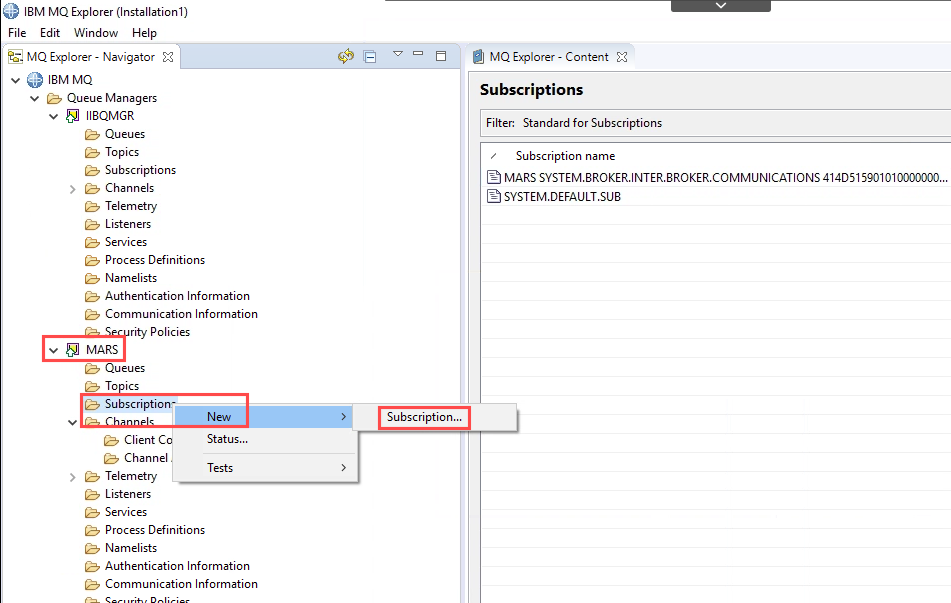951x603 pixels.
Task: Select Subscriptions folder under MARS
Action: (140, 403)
